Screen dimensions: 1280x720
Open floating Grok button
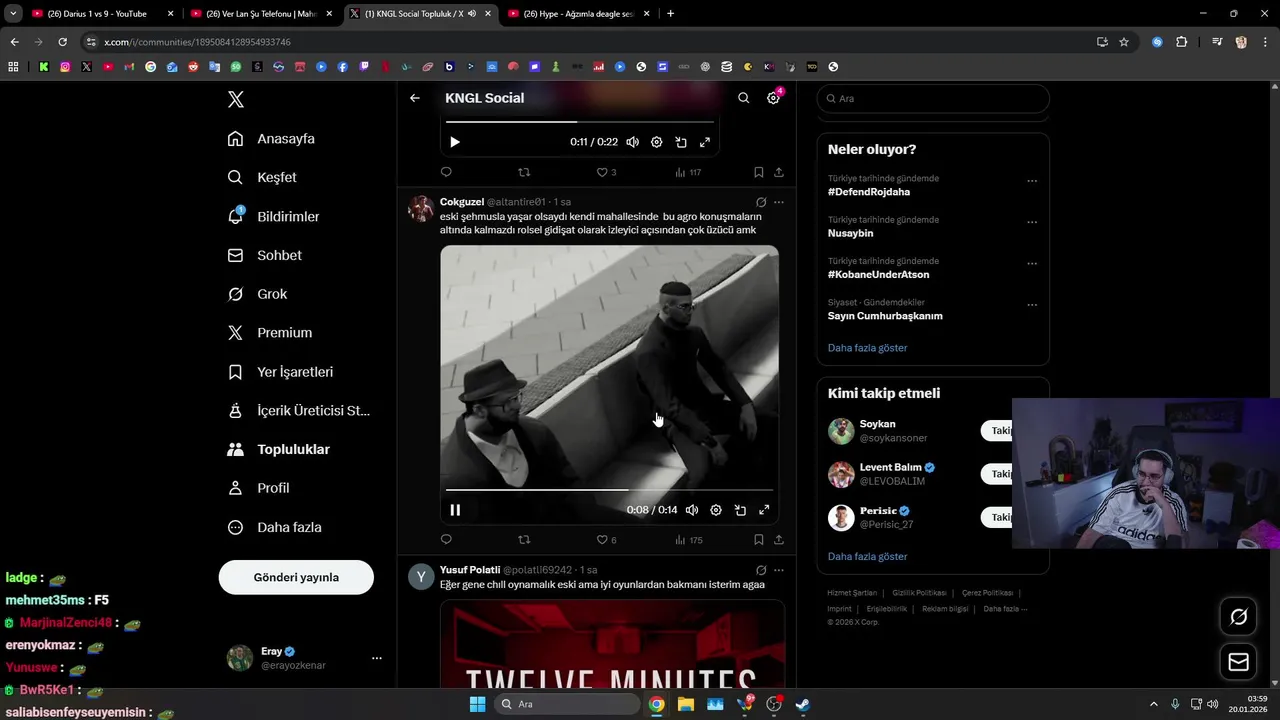tap(1238, 617)
